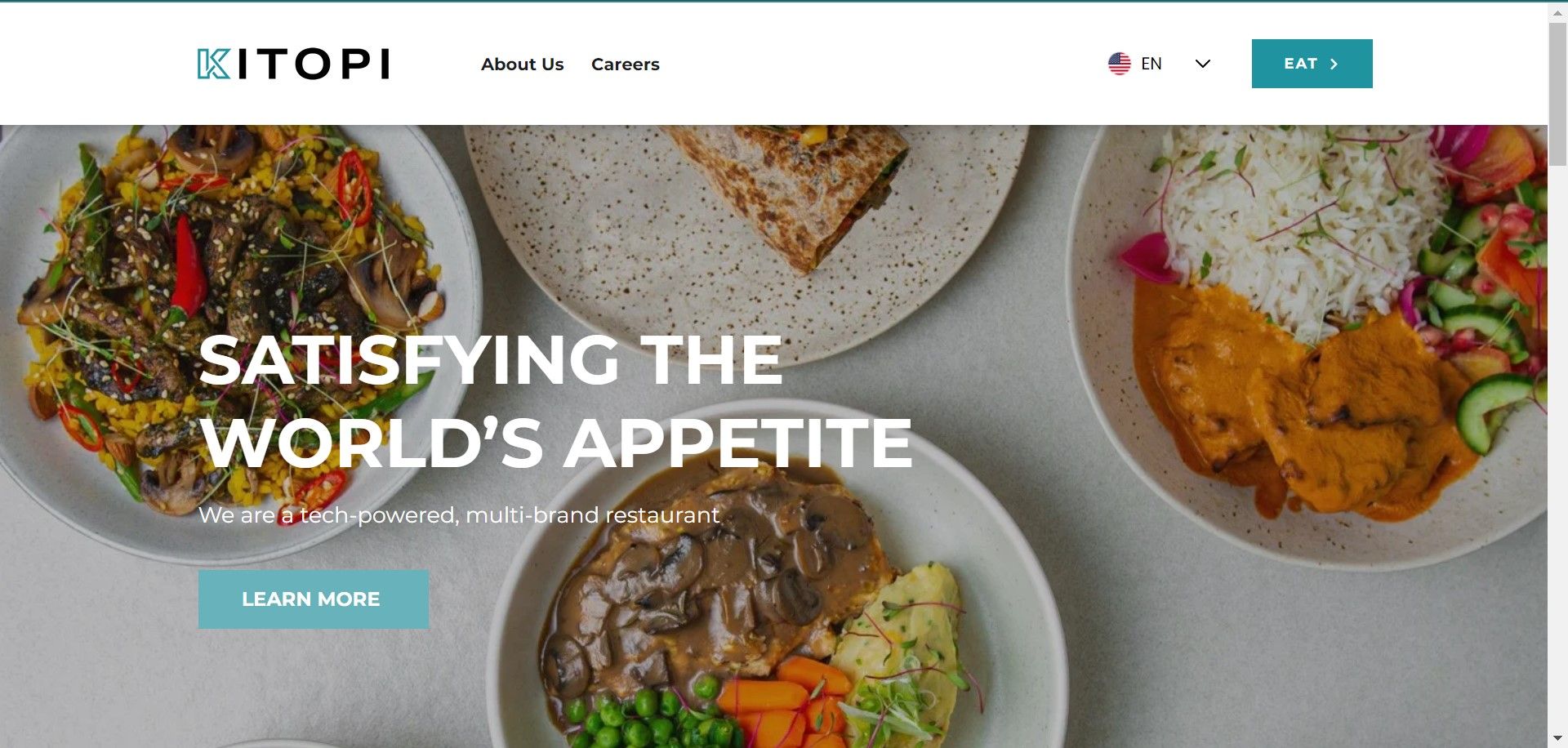Click the Kitopi logo in the header
The width and height of the screenshot is (1568, 748).
coord(293,64)
